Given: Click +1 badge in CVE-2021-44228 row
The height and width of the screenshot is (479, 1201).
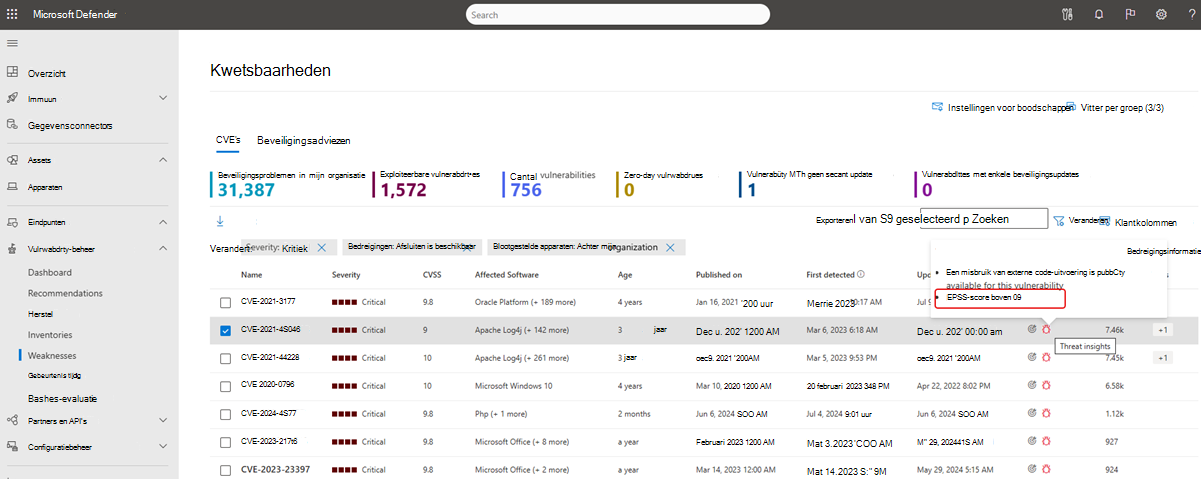Looking at the screenshot, I should coord(1162,357).
